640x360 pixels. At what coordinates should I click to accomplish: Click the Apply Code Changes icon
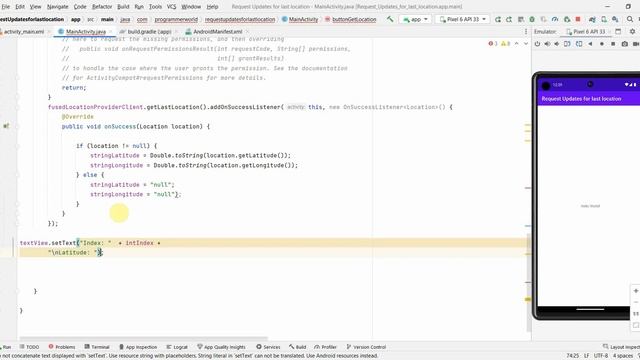pos(521,19)
